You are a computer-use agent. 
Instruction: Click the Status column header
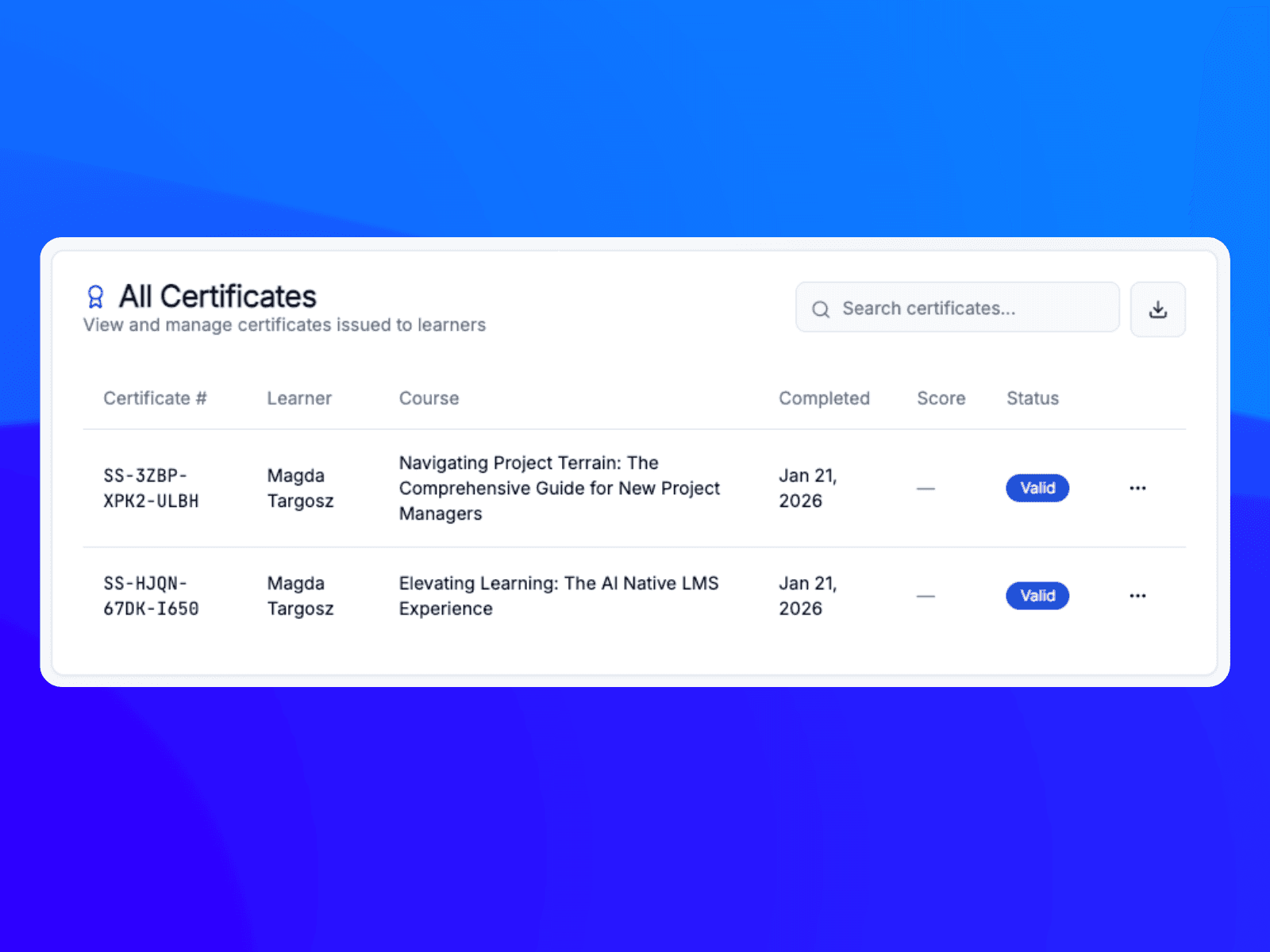tap(1033, 398)
